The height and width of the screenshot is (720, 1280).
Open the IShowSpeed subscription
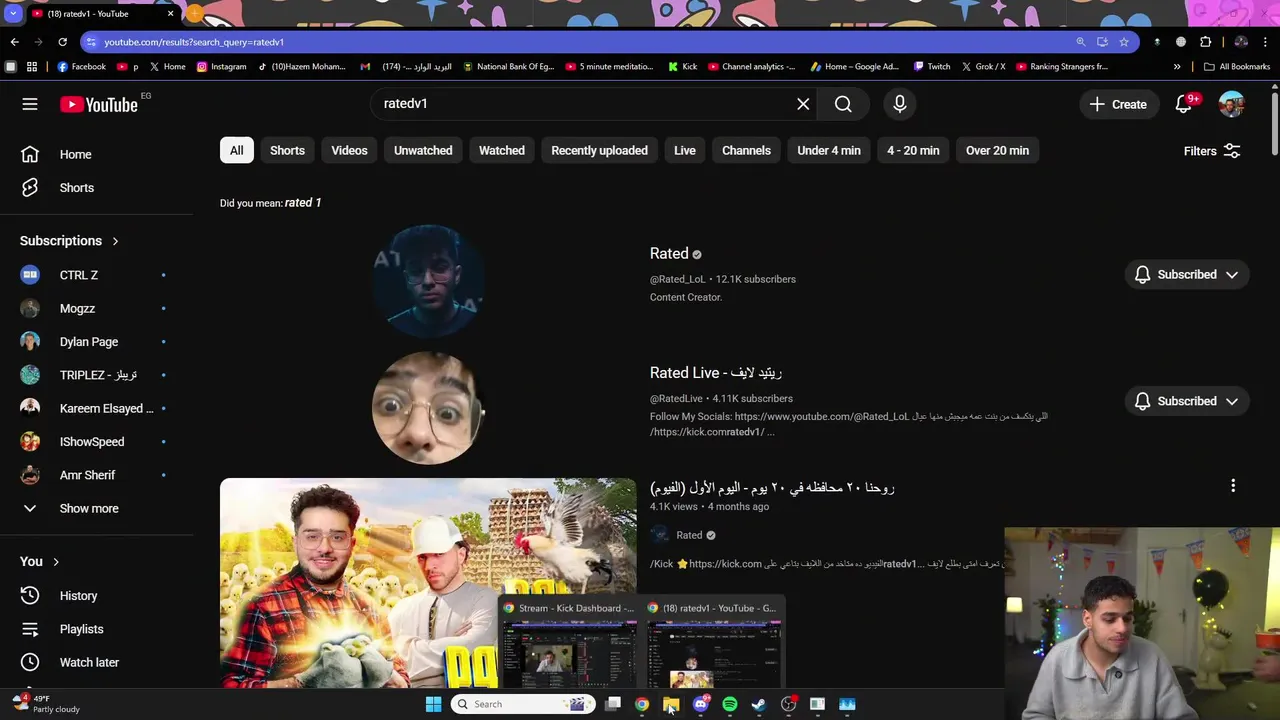pyautogui.click(x=92, y=442)
